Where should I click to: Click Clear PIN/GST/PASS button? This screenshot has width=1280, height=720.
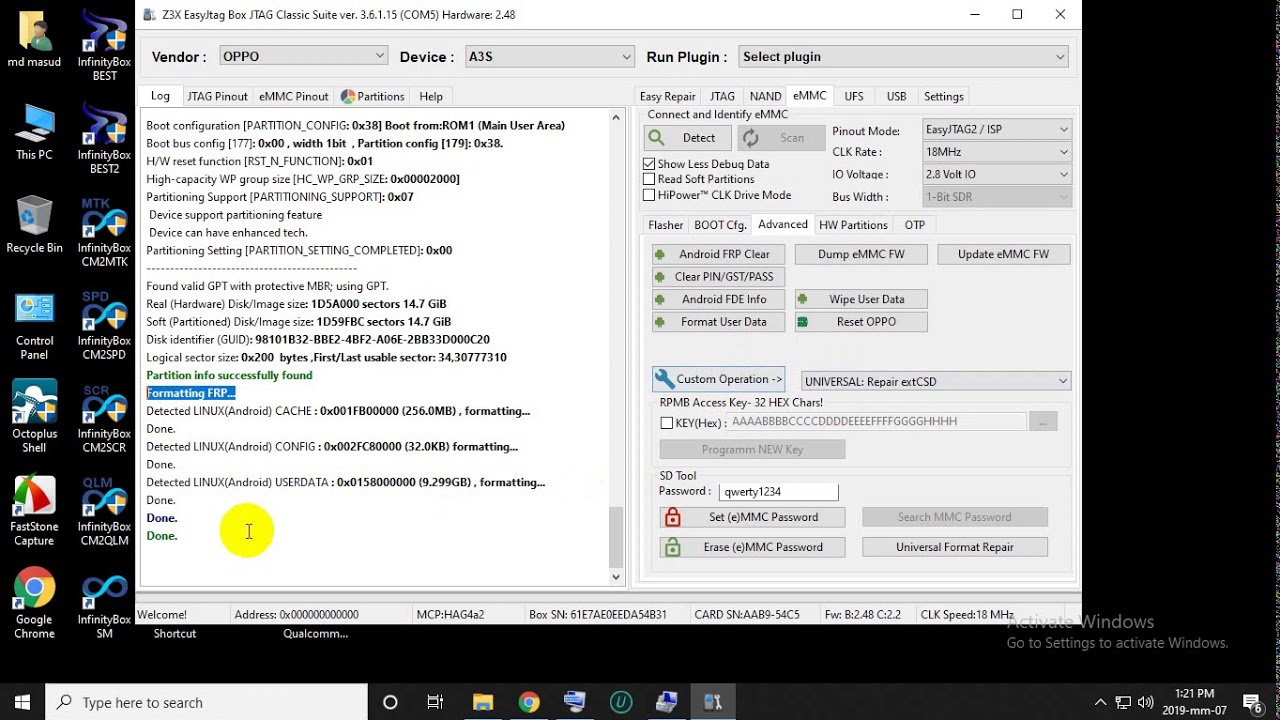pyautogui.click(x=718, y=277)
